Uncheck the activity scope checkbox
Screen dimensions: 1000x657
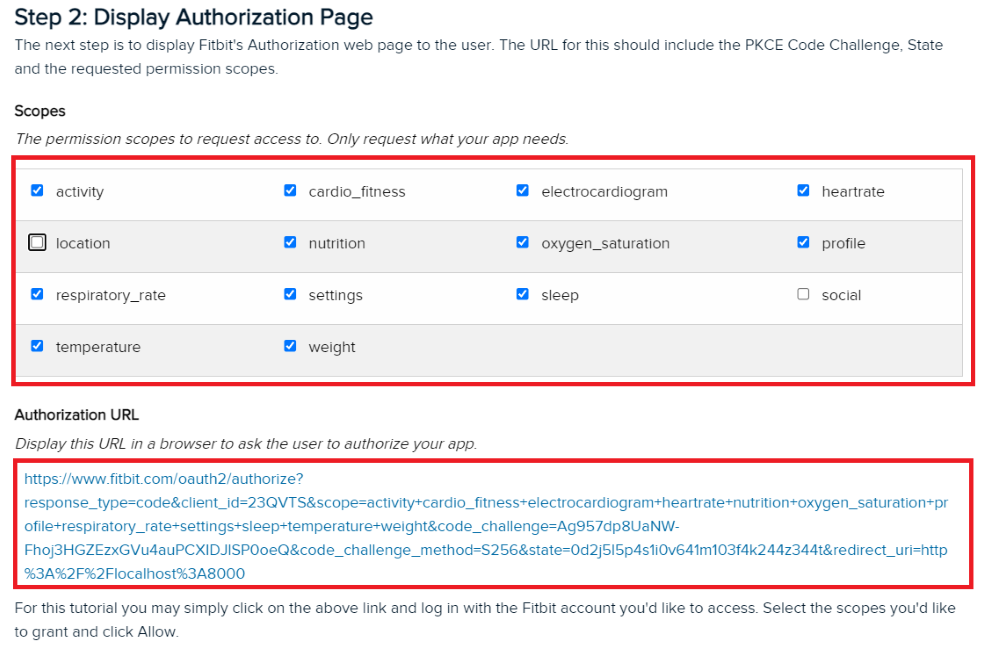pos(37,191)
